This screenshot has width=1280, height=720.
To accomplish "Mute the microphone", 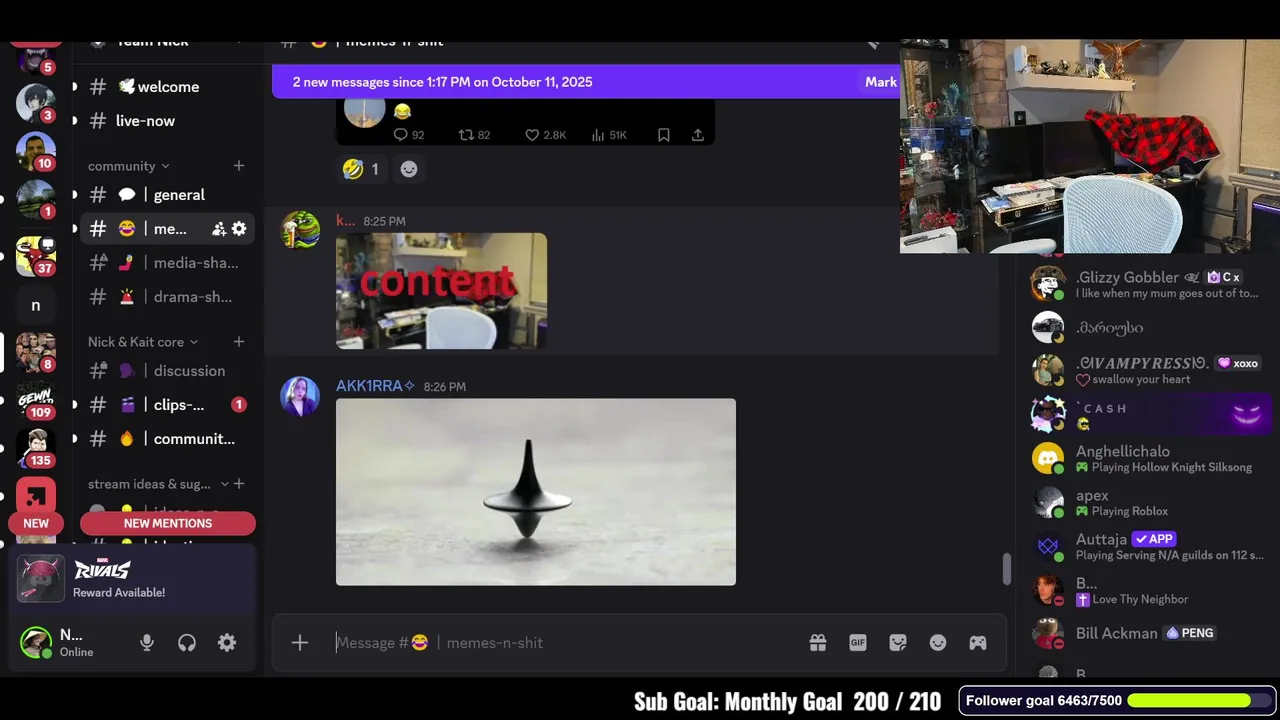I will [147, 643].
